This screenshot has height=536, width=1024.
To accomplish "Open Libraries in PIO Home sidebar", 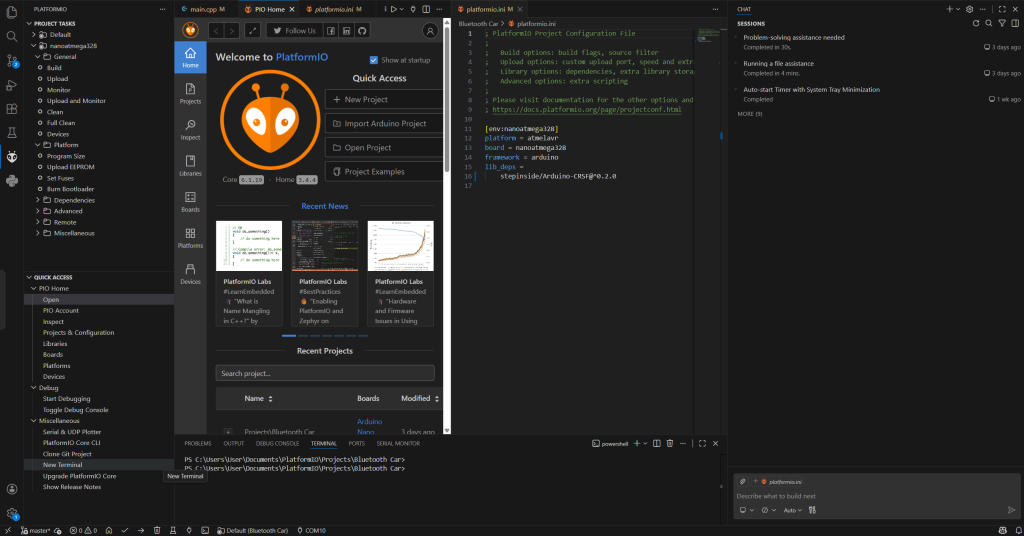I will point(190,165).
